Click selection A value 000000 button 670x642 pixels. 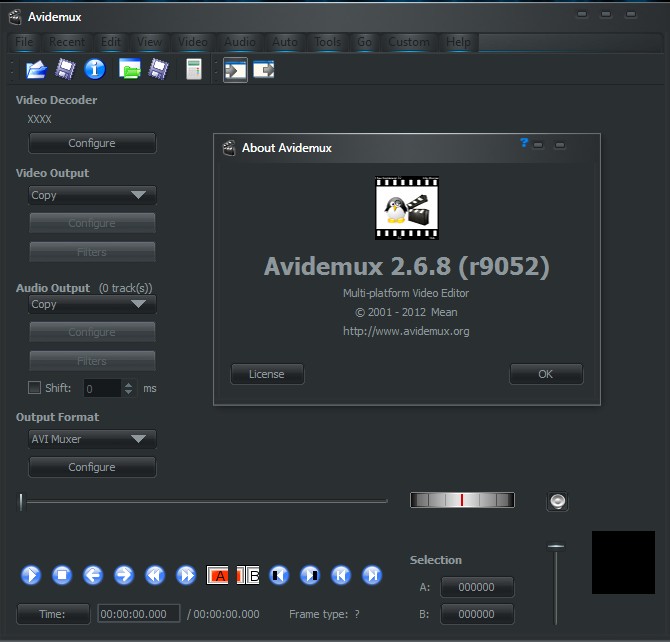477,587
